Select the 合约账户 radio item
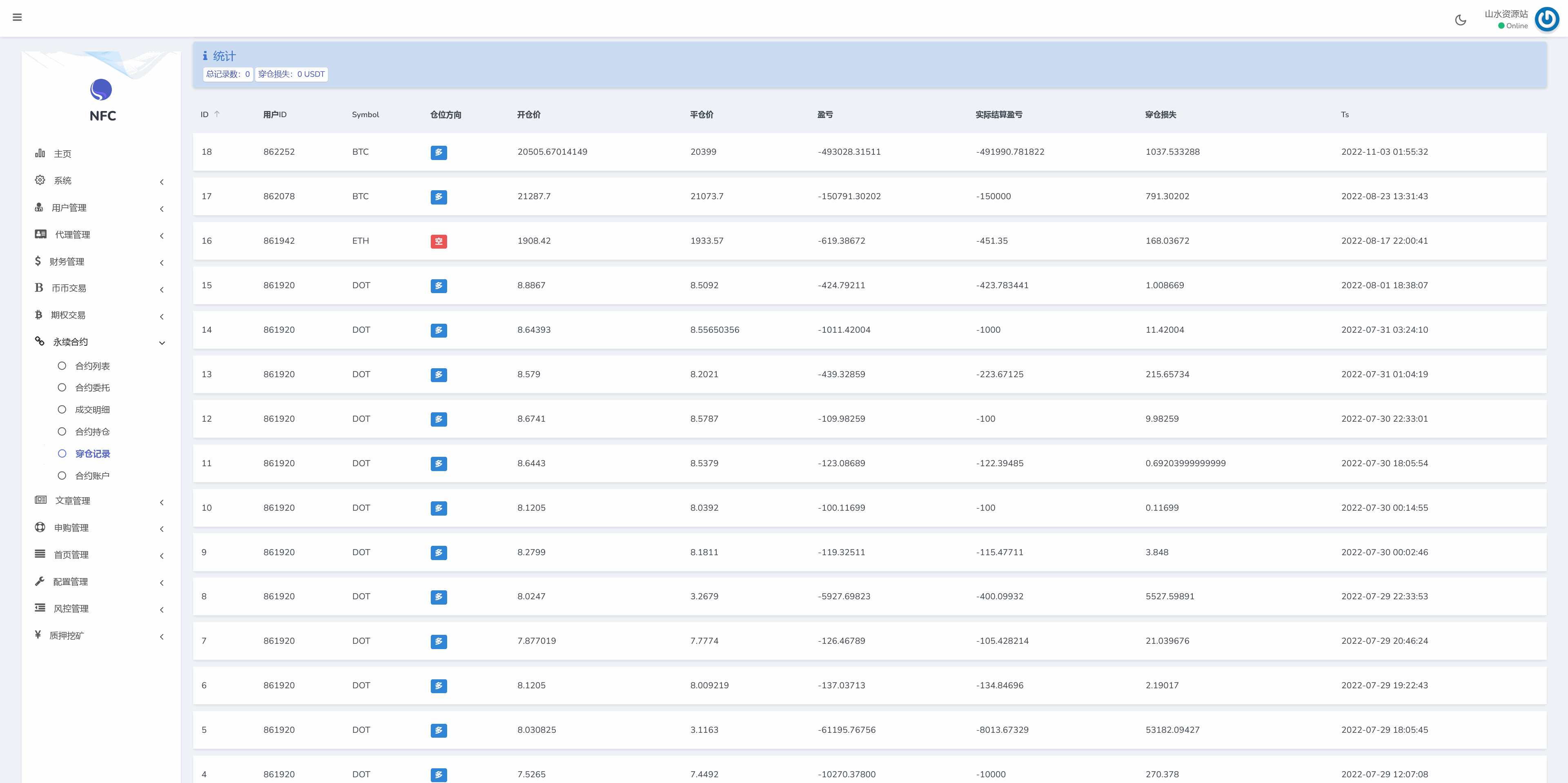 pos(62,475)
